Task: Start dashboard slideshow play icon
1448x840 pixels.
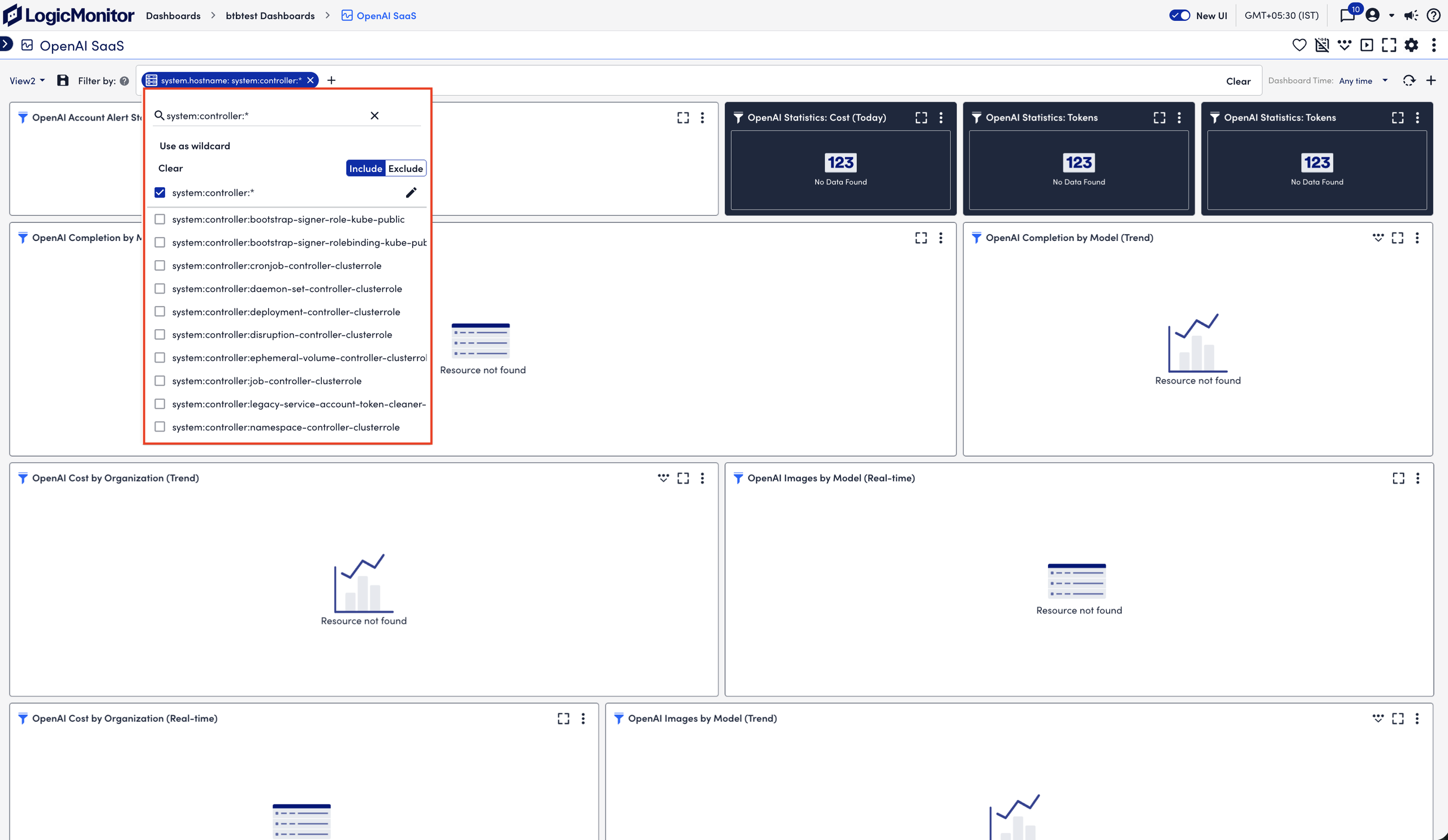Action: tap(1367, 45)
